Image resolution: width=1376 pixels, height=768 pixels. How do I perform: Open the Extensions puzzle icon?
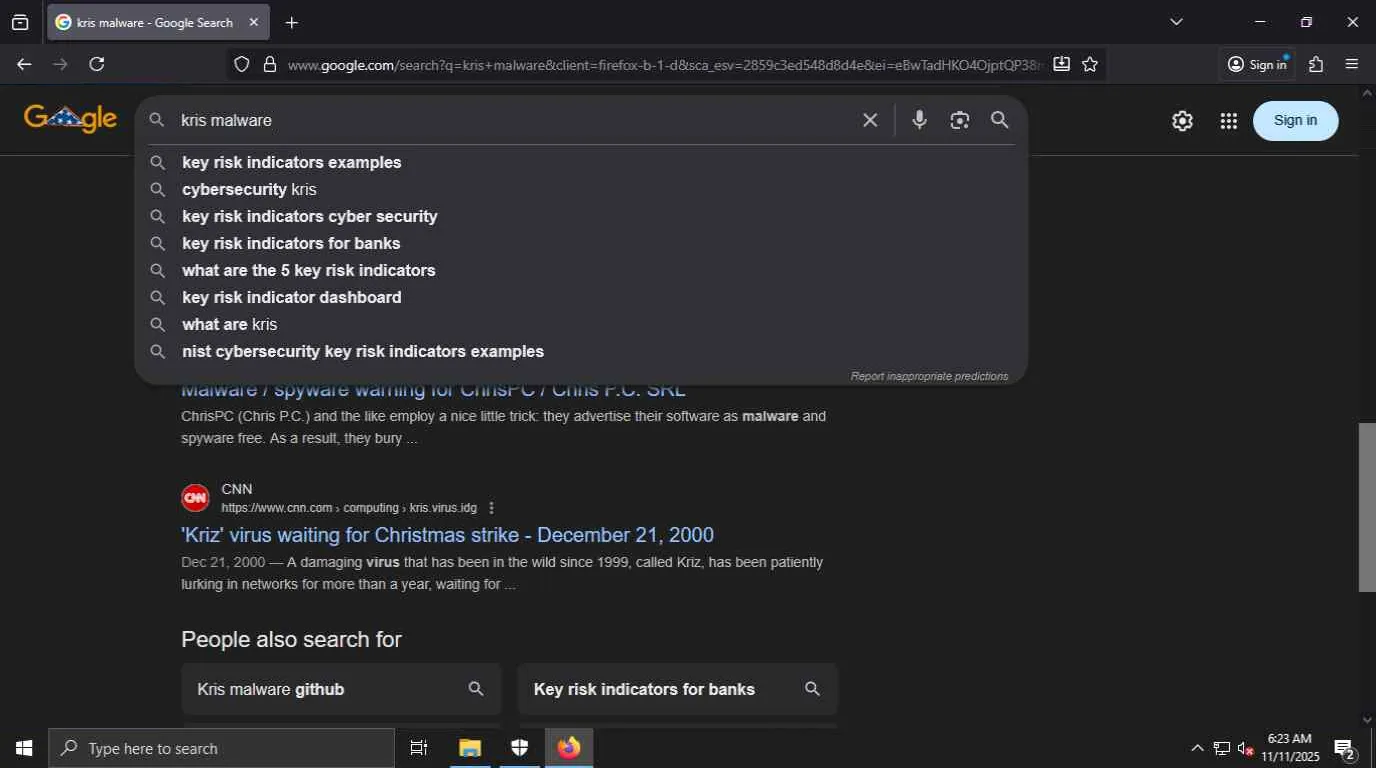click(x=1316, y=64)
